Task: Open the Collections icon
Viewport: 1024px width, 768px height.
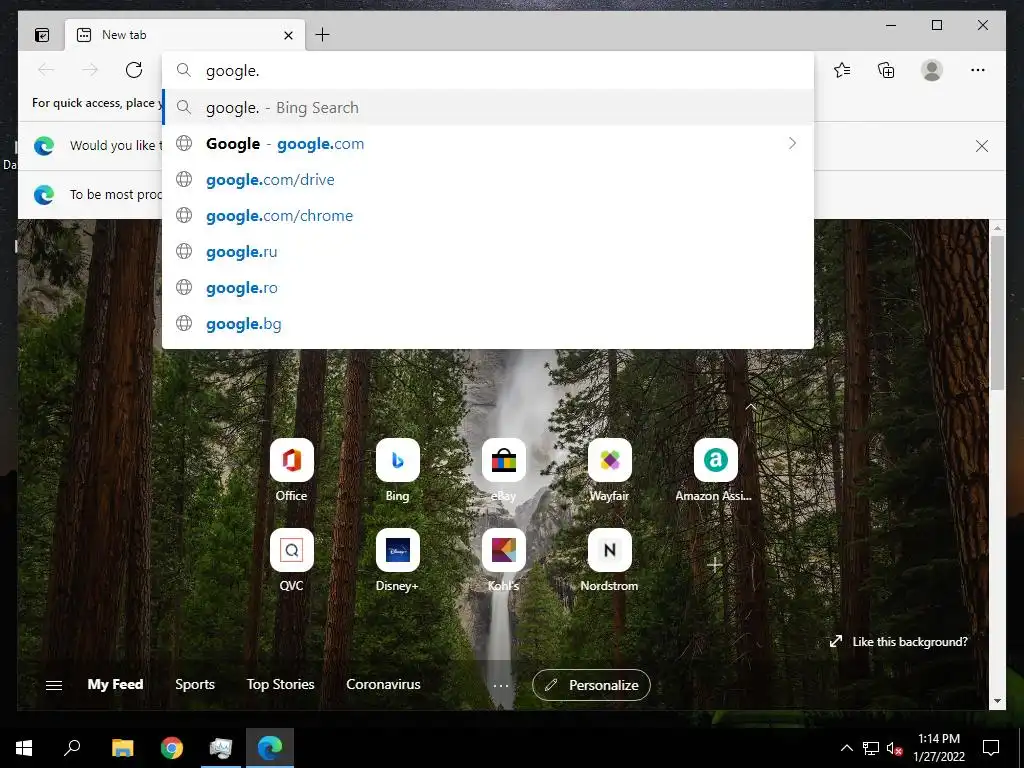Action: (x=886, y=70)
